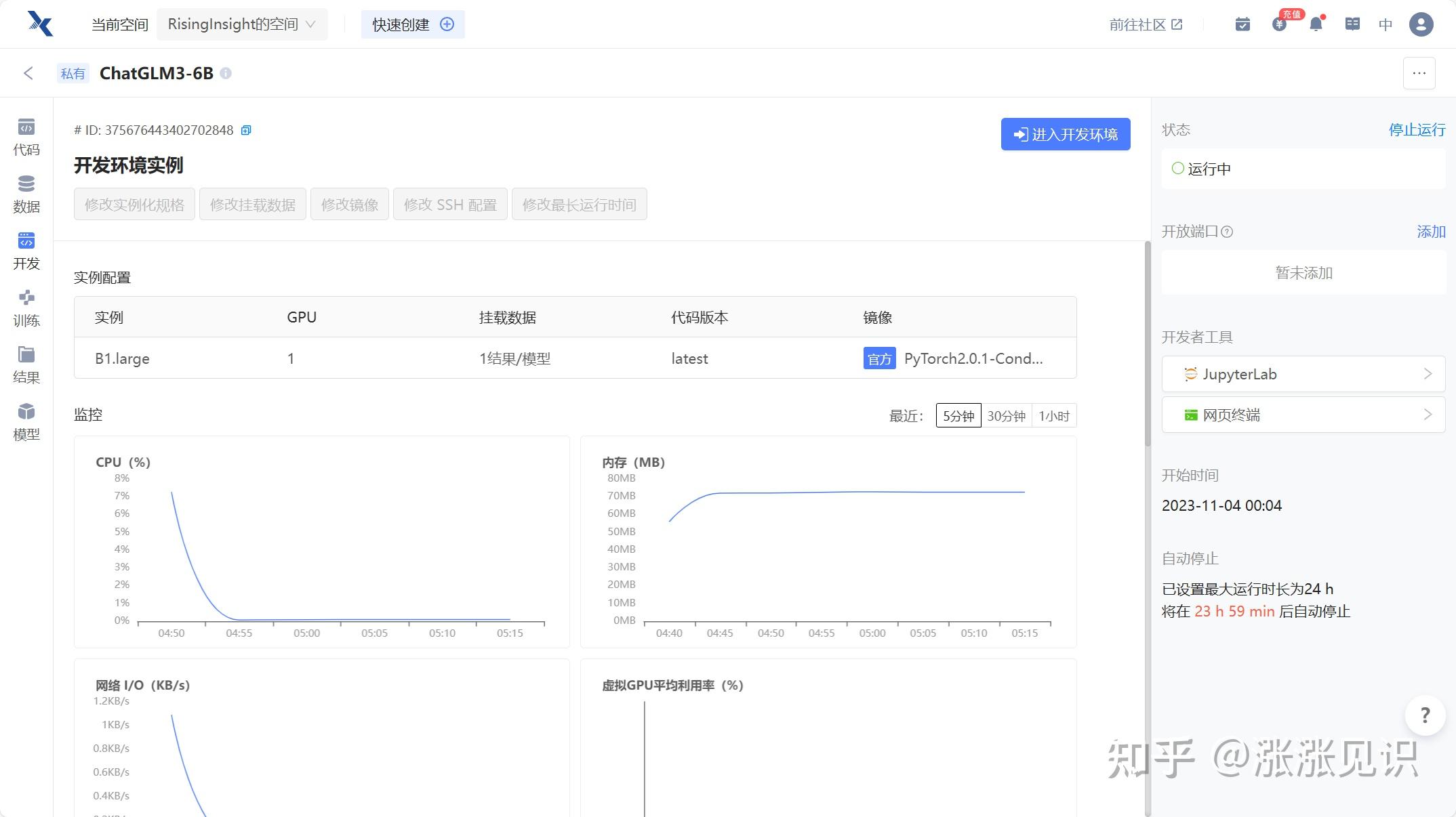The image size is (1456, 817).
Task: Open the notifications bell icon
Action: (1316, 24)
